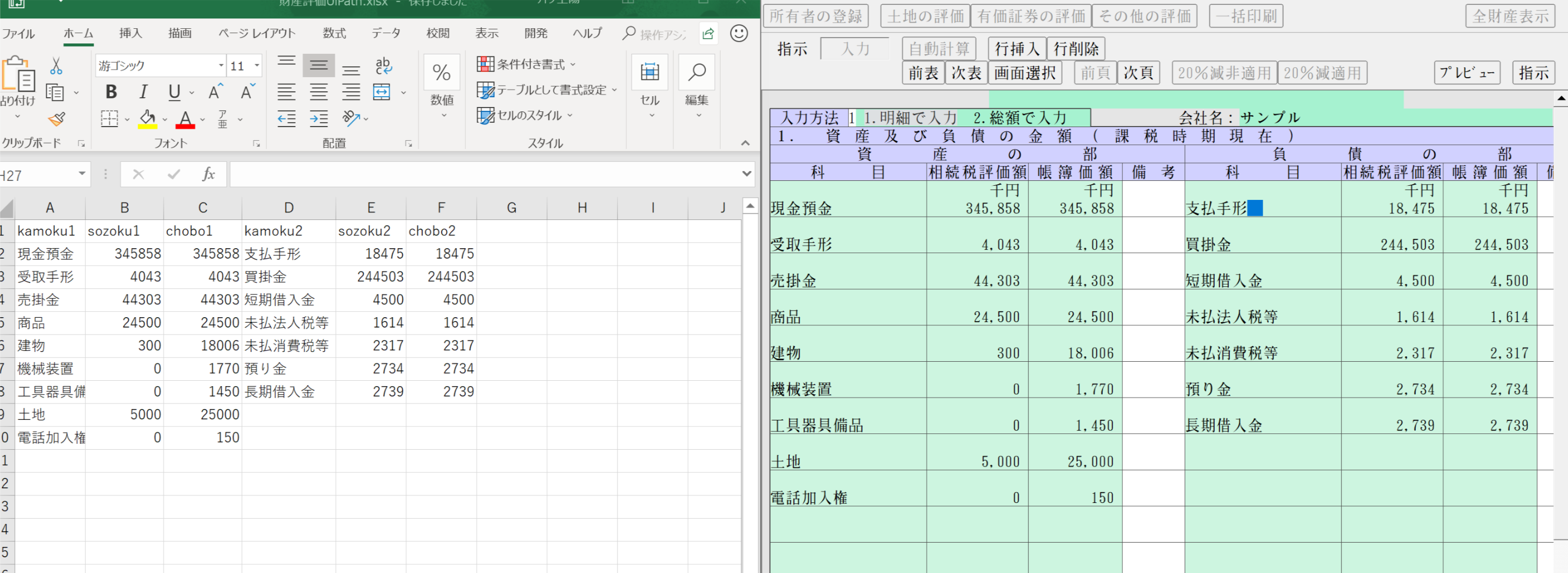Toggle Underline formatting in Excel
The height and width of the screenshot is (573, 1568).
(x=174, y=92)
